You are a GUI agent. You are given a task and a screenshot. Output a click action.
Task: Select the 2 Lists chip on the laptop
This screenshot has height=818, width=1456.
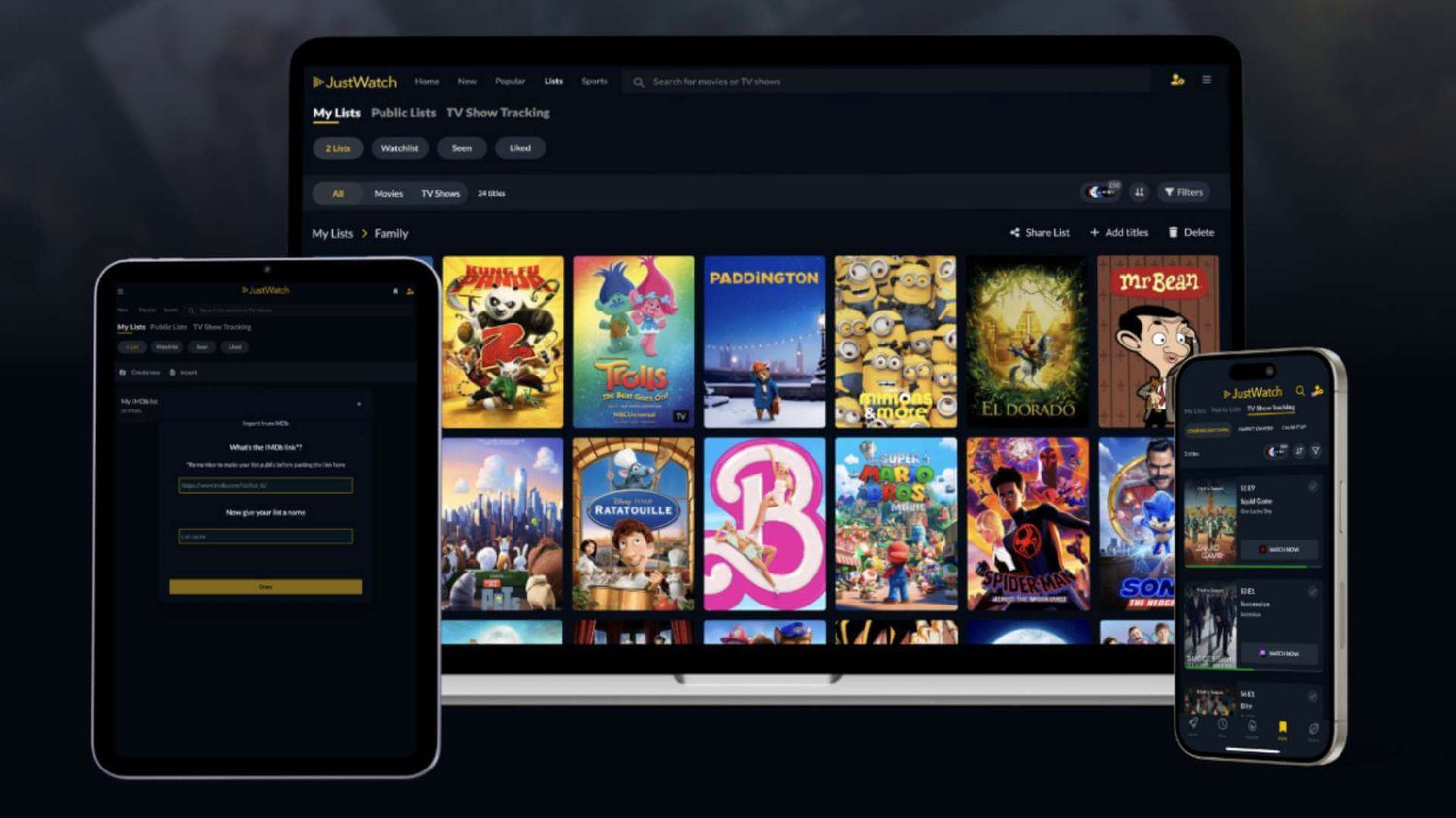pos(338,148)
